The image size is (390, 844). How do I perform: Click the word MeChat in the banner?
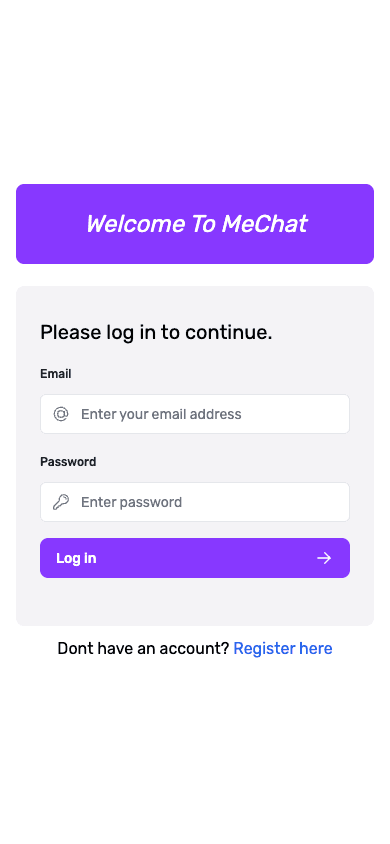click(264, 224)
